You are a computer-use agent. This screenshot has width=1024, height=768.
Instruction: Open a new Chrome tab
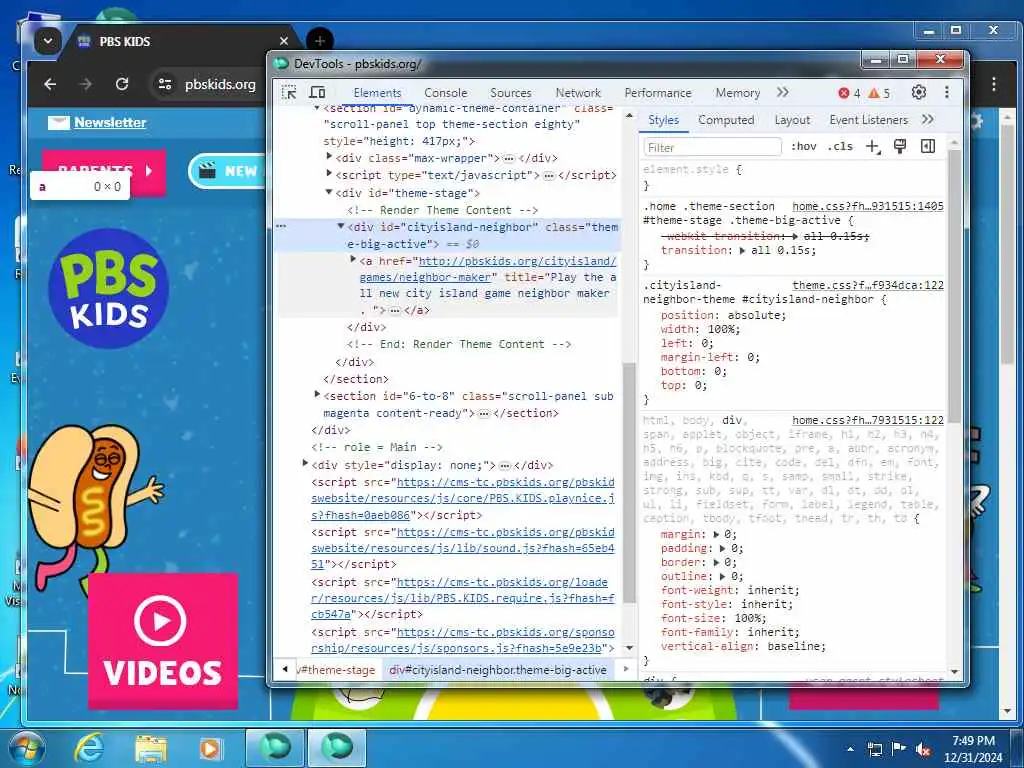tap(319, 41)
